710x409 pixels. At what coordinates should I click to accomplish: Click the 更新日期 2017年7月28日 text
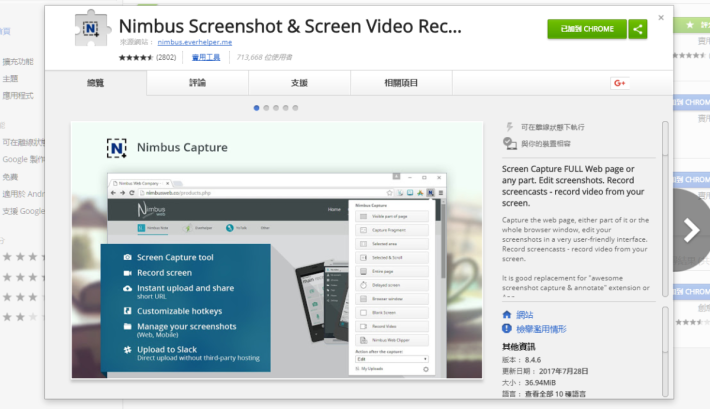click(x=545, y=371)
